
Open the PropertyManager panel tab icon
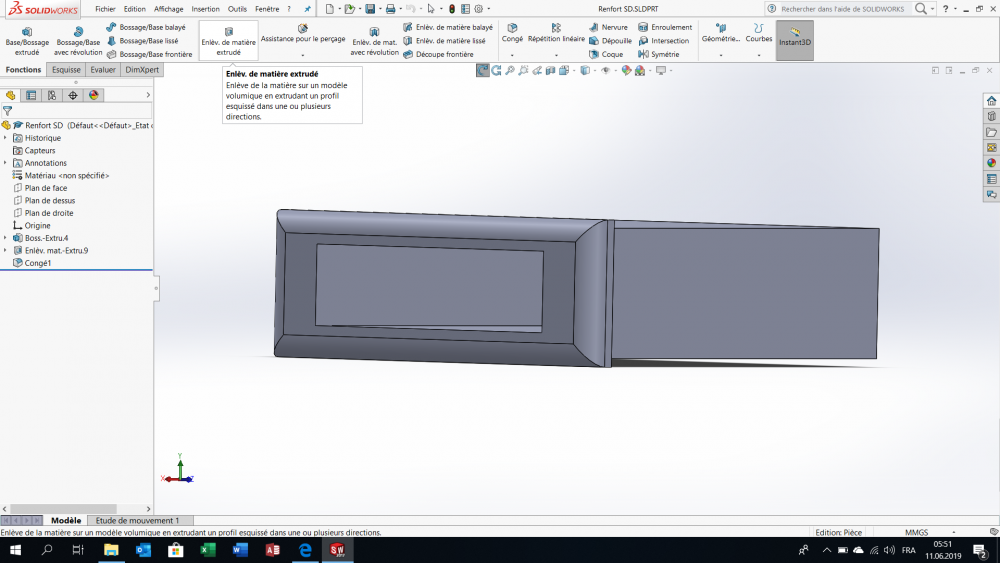[31, 95]
